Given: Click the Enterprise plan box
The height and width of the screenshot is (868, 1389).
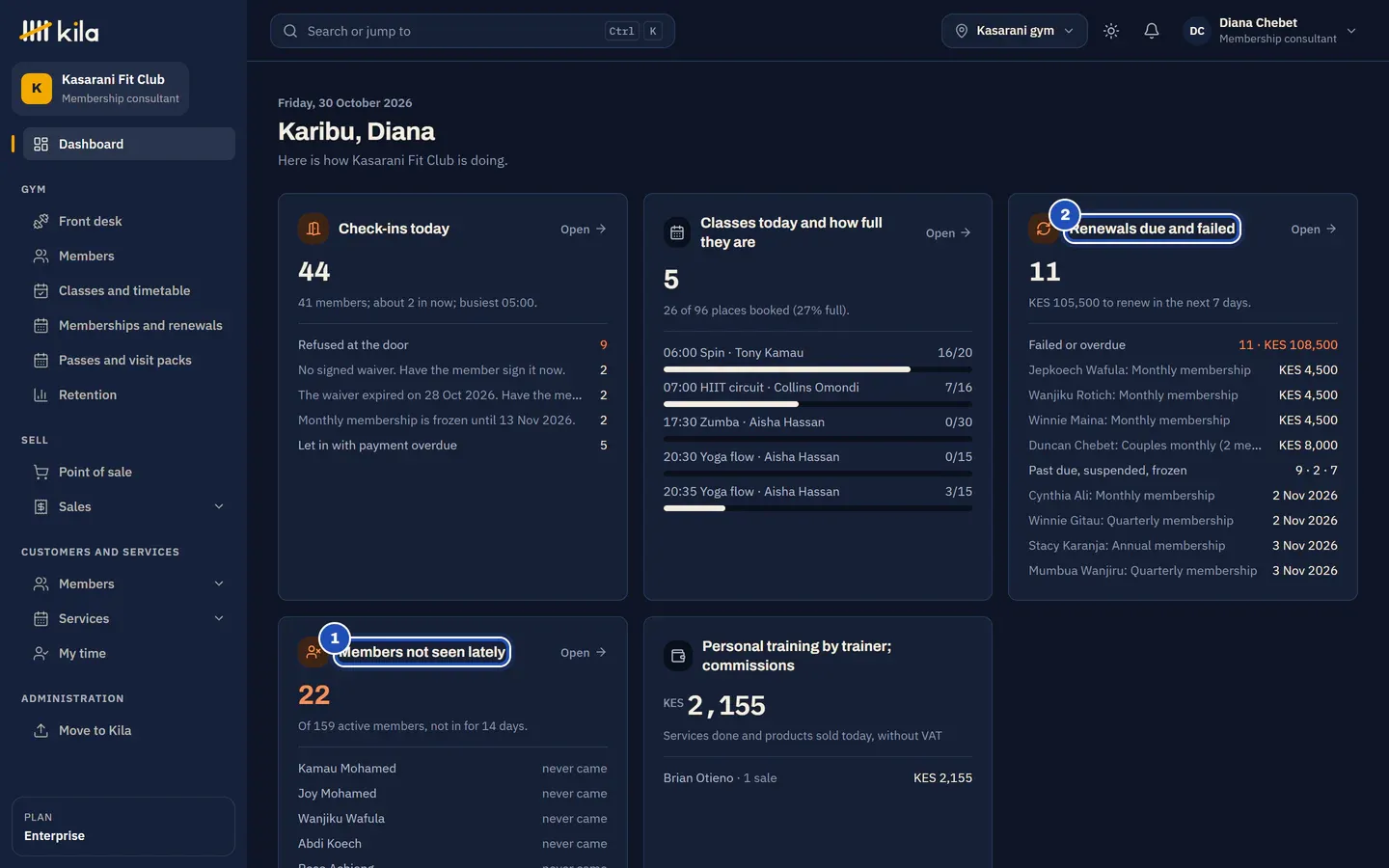Looking at the screenshot, I should coord(123,827).
